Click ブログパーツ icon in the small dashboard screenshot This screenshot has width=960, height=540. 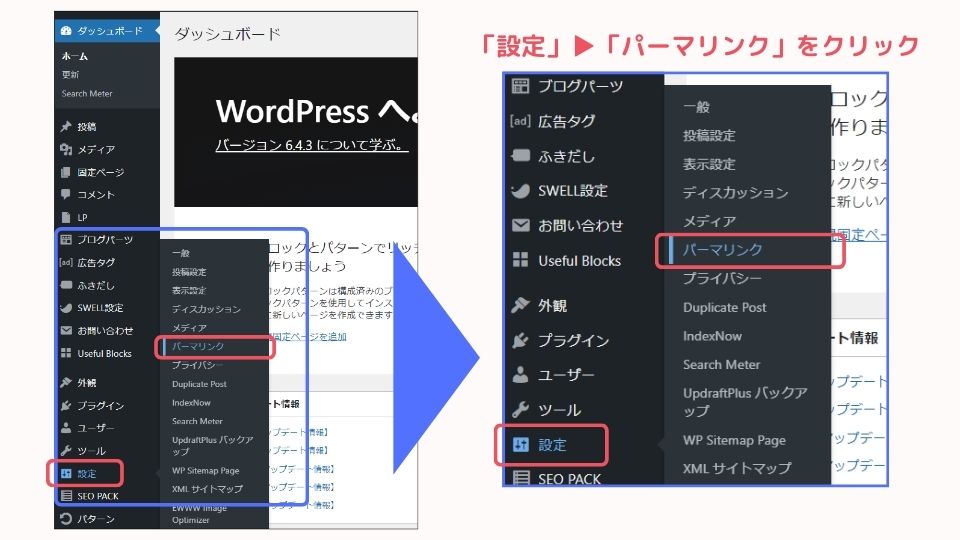click(x=66, y=239)
